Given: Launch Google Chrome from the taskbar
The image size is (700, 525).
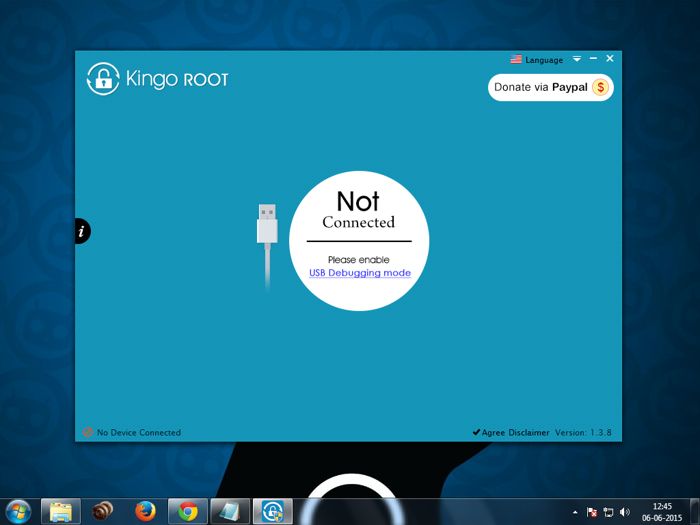Looking at the screenshot, I should click(188, 512).
